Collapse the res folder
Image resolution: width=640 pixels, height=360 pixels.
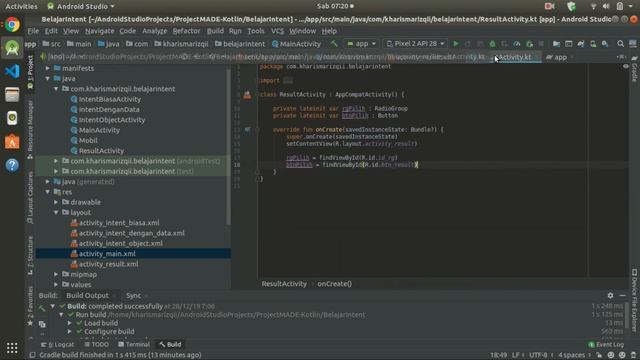48,192
